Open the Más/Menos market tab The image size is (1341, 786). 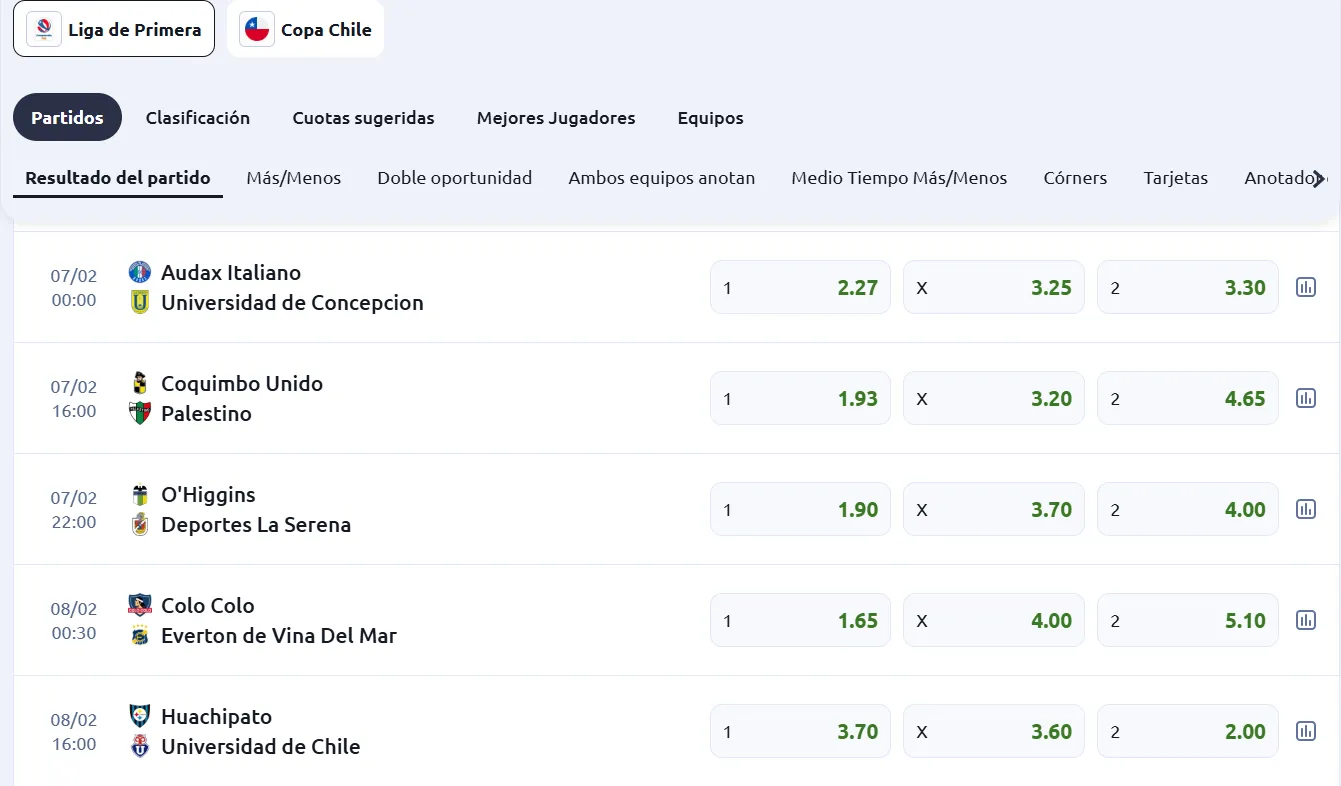[293, 177]
